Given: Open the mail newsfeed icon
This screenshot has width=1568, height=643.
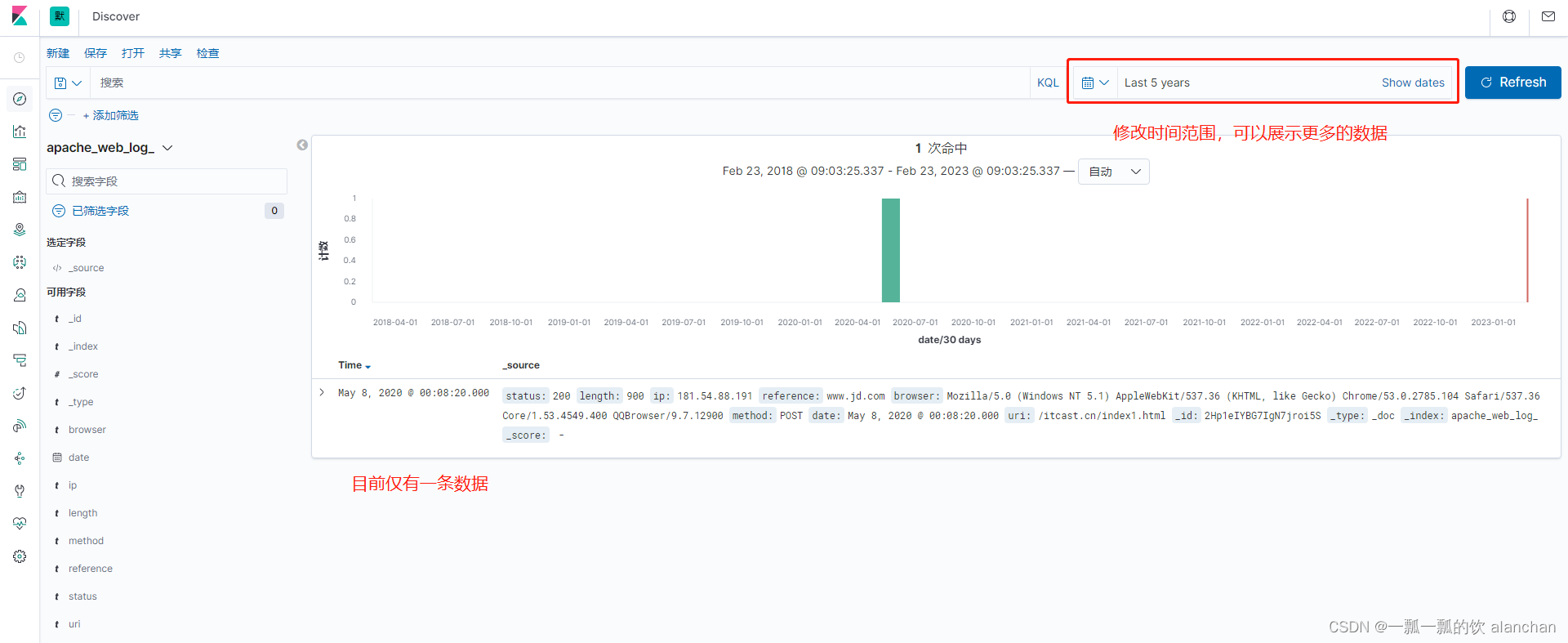Looking at the screenshot, I should pyautogui.click(x=1548, y=16).
